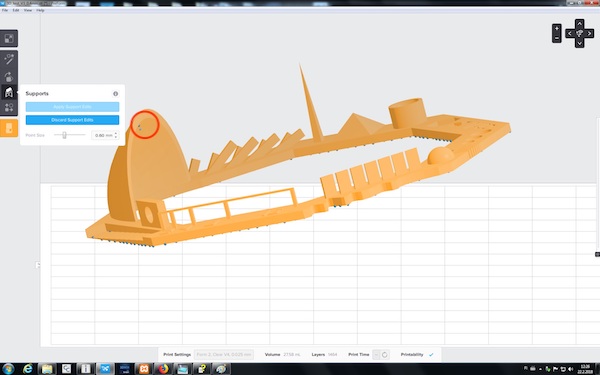Viewport: 600px width, 375px height.
Task: Open the Edit menu
Action: coord(16,10)
